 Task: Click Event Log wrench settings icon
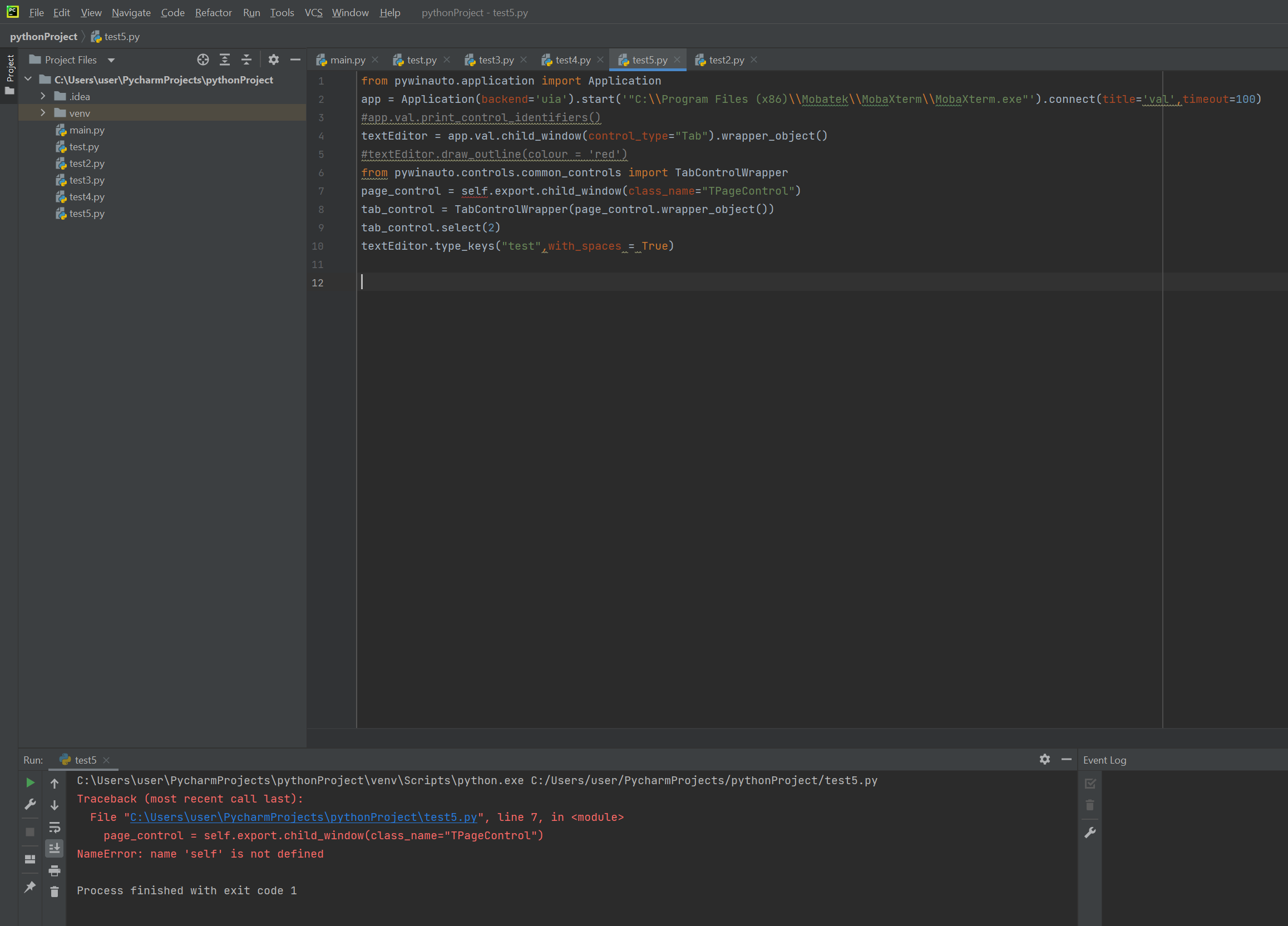[x=1090, y=833]
